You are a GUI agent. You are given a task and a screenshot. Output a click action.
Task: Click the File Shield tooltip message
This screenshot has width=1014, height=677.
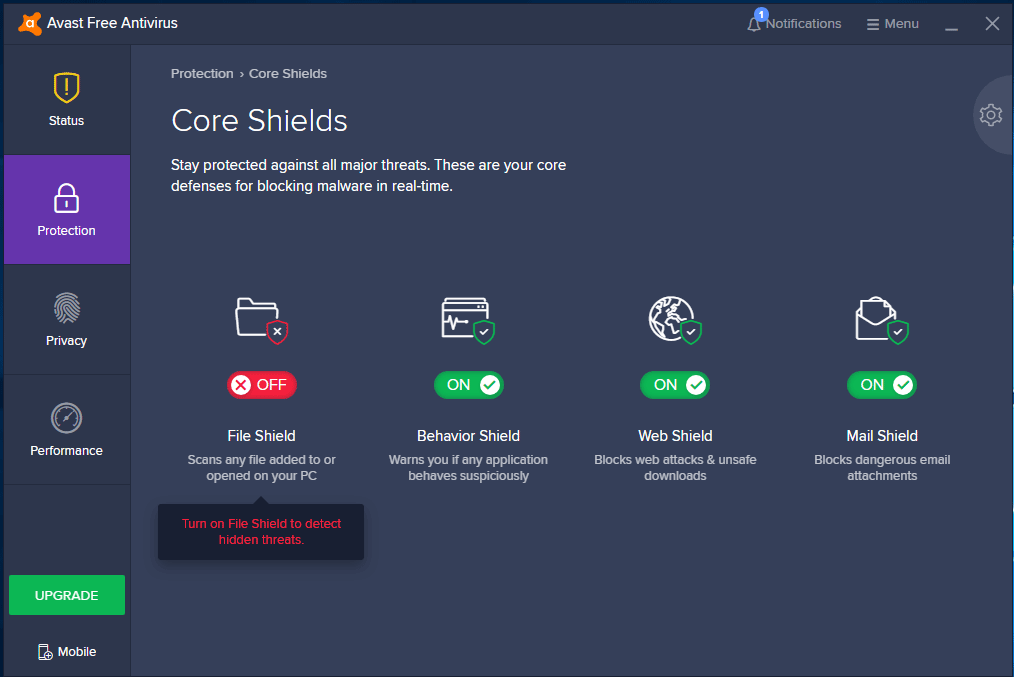[x=261, y=532]
